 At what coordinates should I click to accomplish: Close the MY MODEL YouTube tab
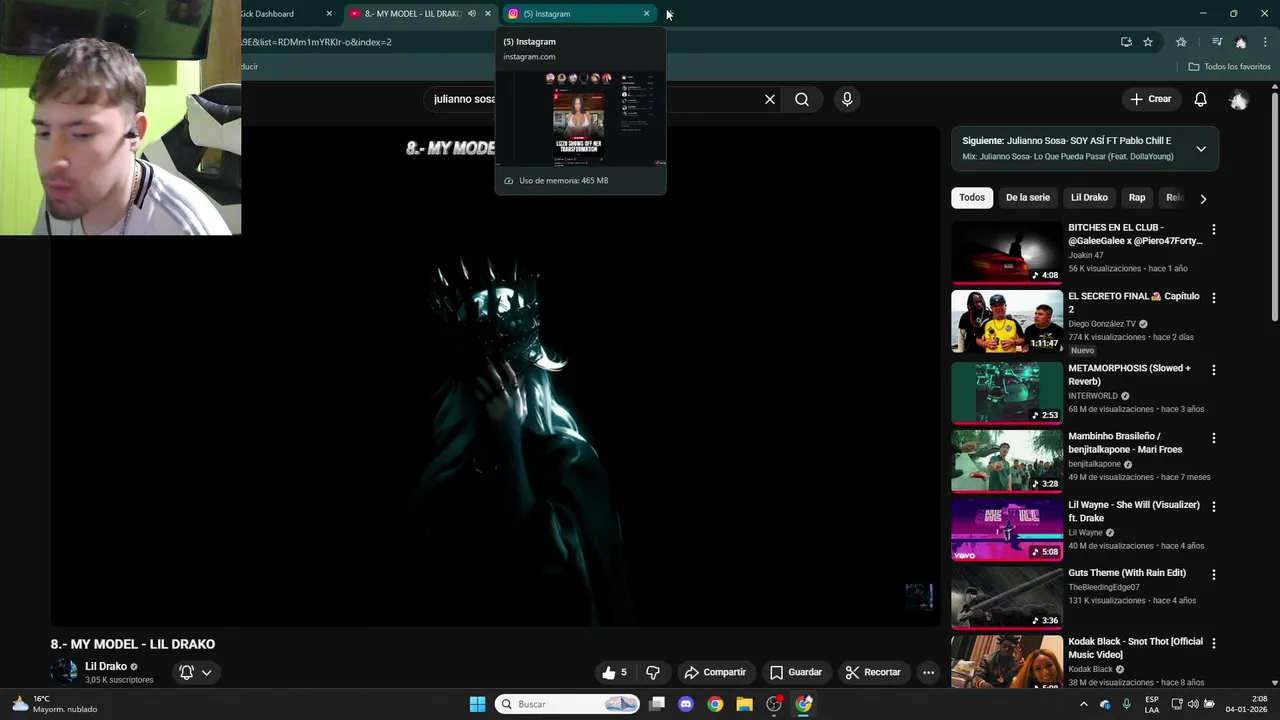point(488,14)
